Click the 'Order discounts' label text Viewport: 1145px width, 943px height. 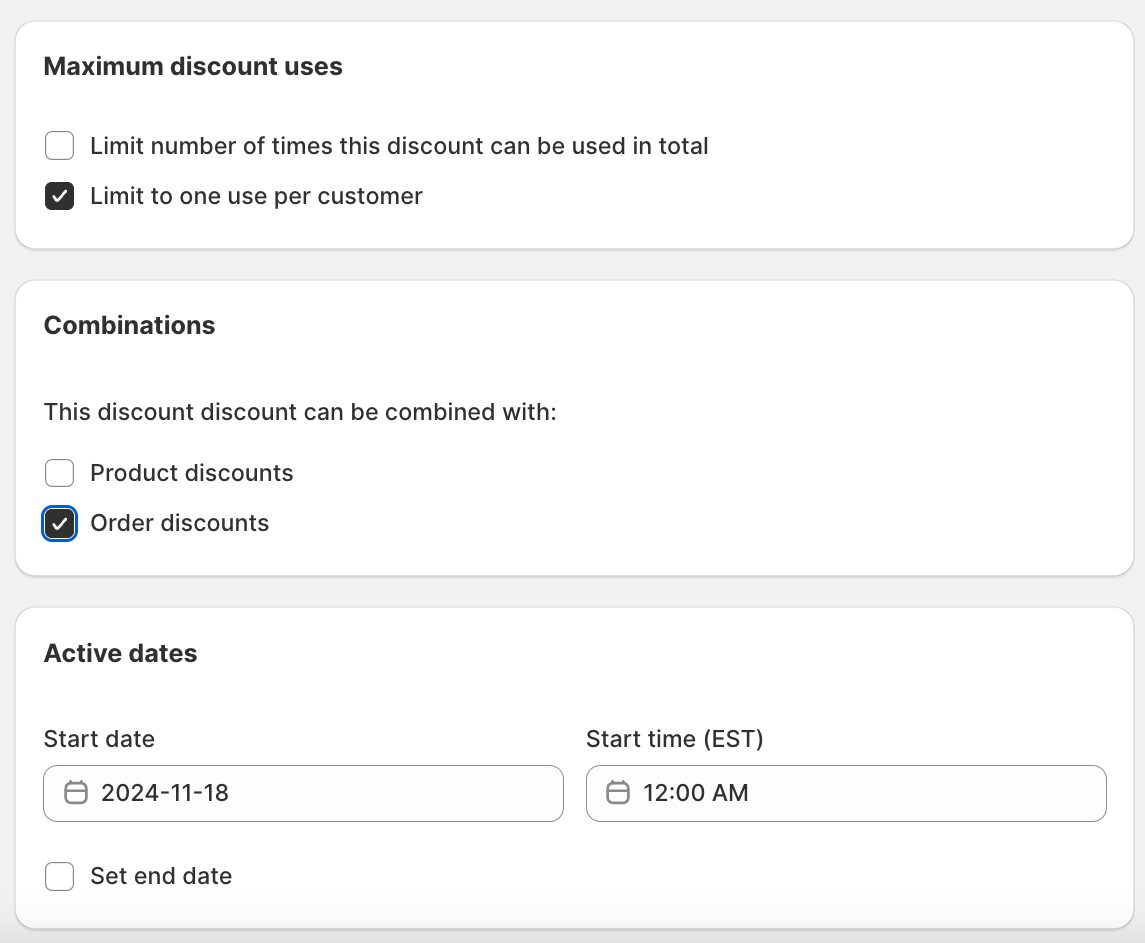tap(180, 523)
